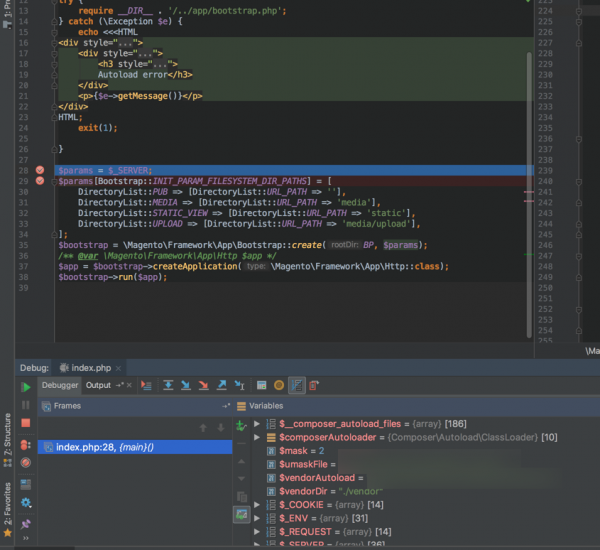The image size is (600, 550).
Task: Click Show Execution Point icon
Action: (x=146, y=385)
